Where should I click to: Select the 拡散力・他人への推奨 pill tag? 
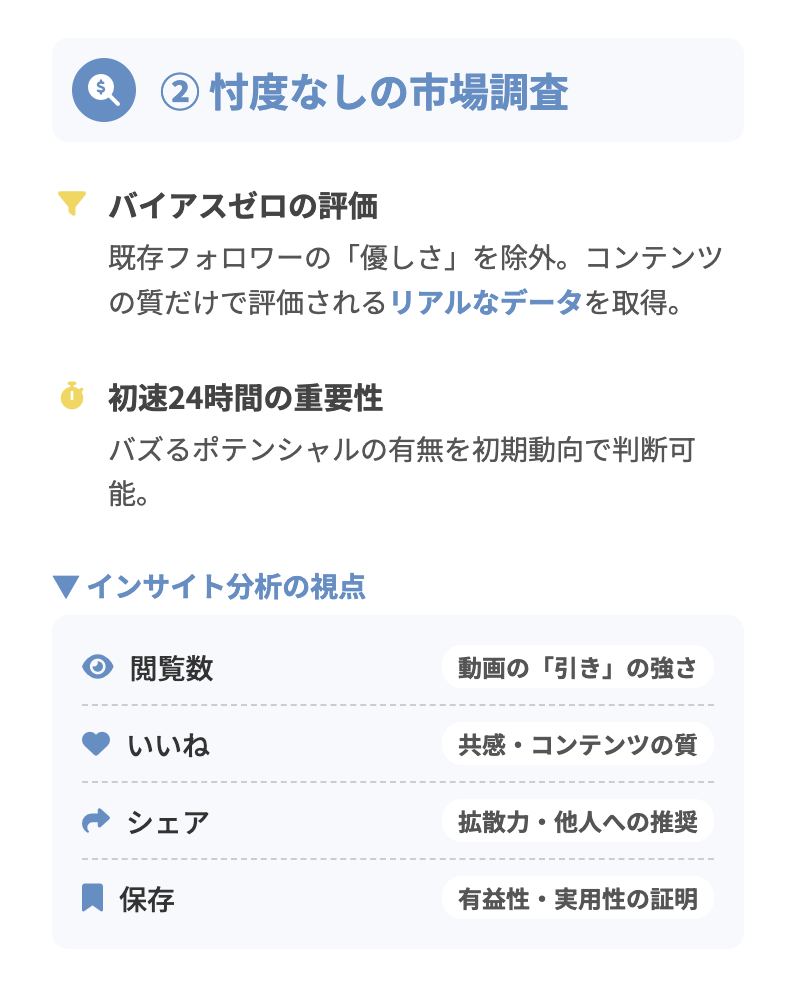point(577,821)
